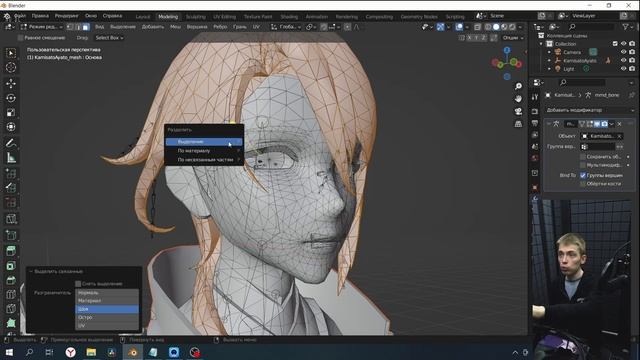Switch perspective/orthographic grid icon
This screenshot has width=640, height=360.
(518, 124)
